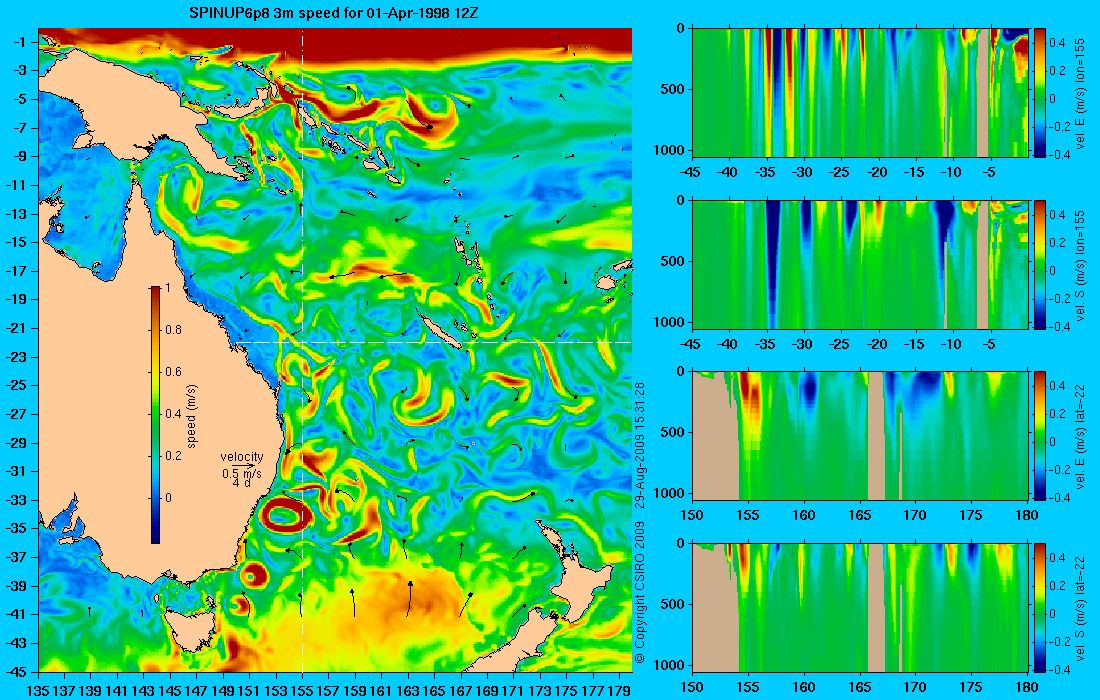Click the large red eddy ring off eastern Australia

286,517
